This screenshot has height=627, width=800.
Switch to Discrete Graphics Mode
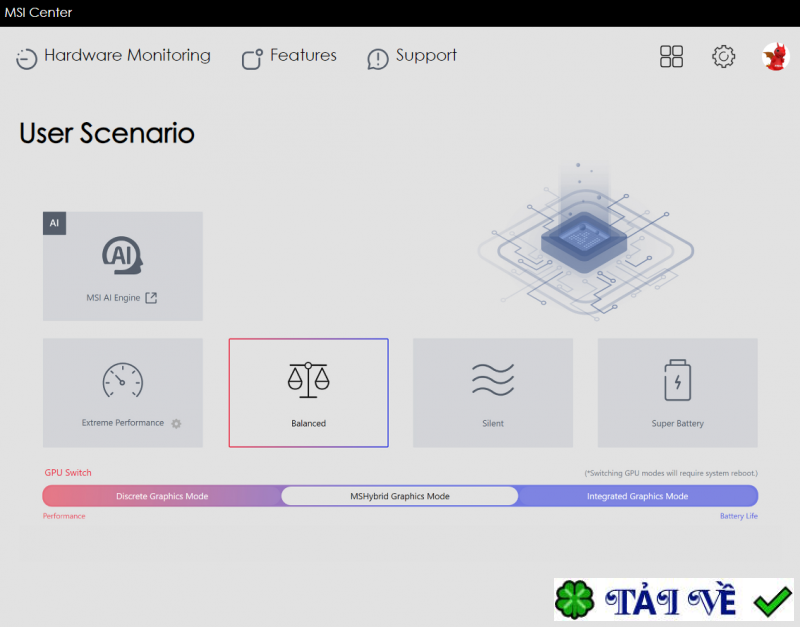click(x=162, y=496)
